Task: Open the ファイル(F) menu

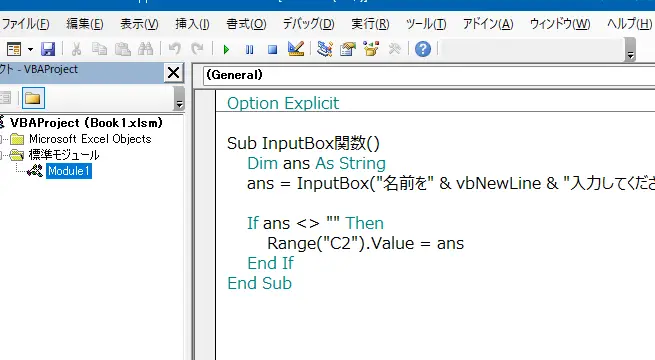Action: [x=25, y=24]
